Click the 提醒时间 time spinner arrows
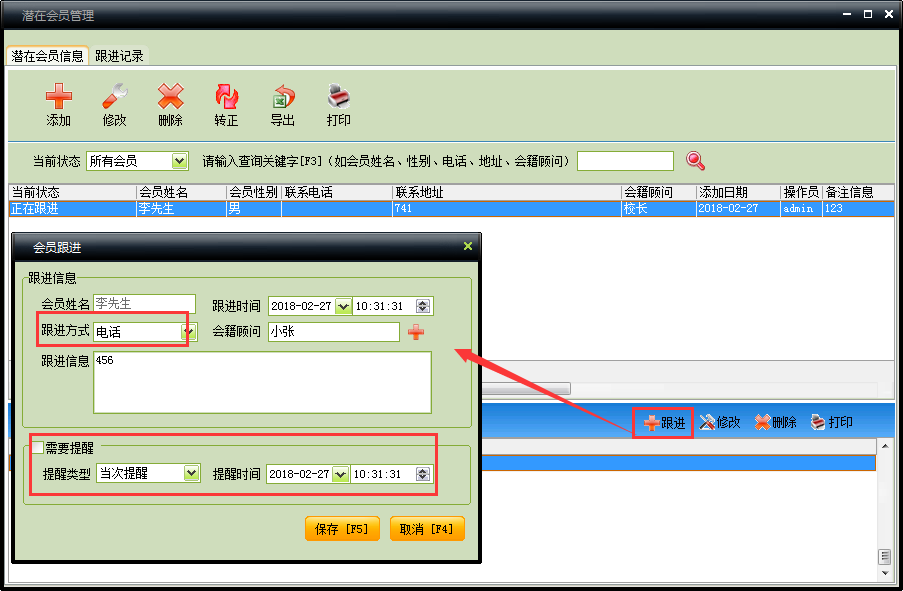 click(x=423, y=474)
